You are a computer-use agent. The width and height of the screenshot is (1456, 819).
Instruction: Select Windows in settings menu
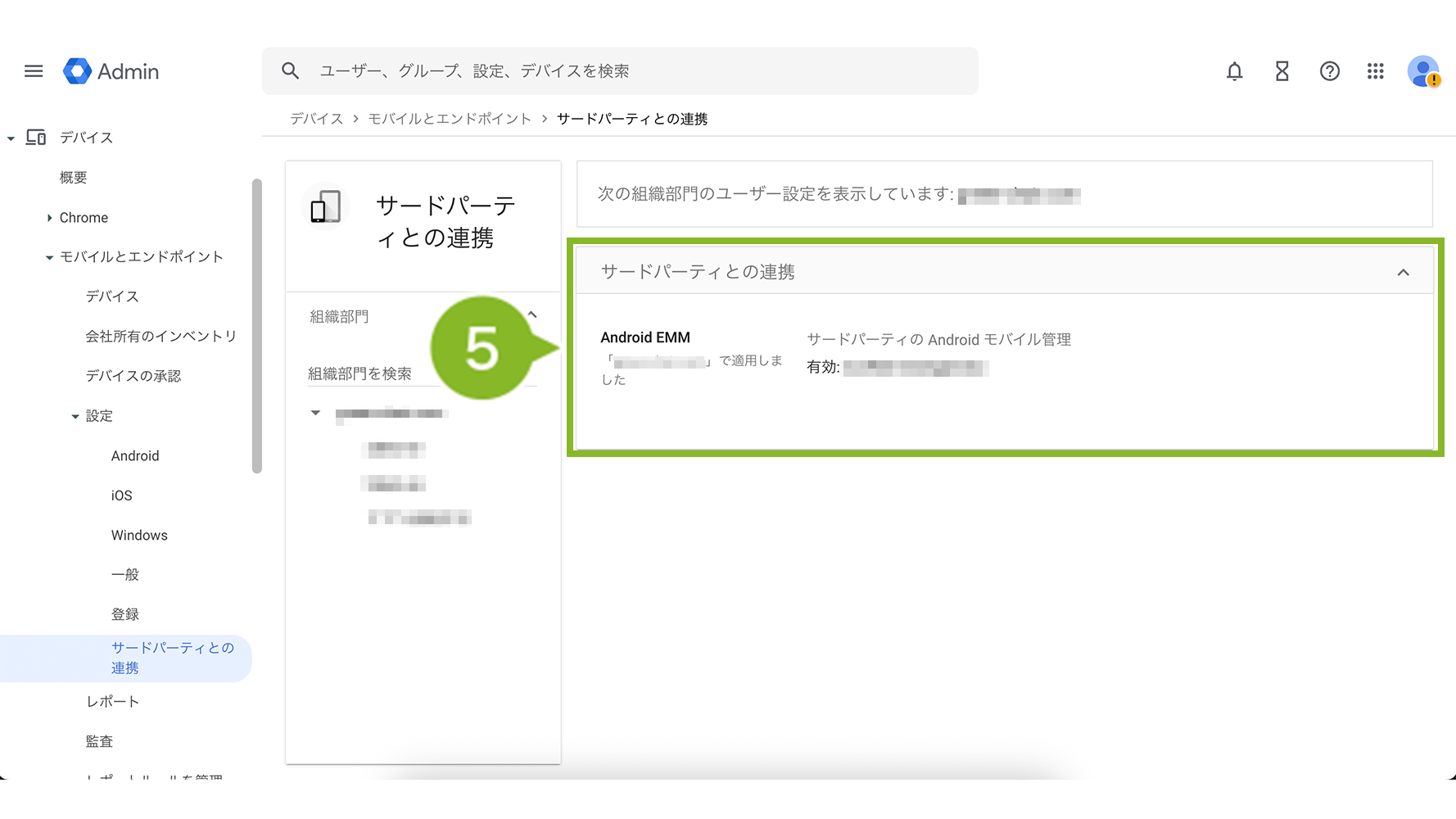(x=139, y=536)
